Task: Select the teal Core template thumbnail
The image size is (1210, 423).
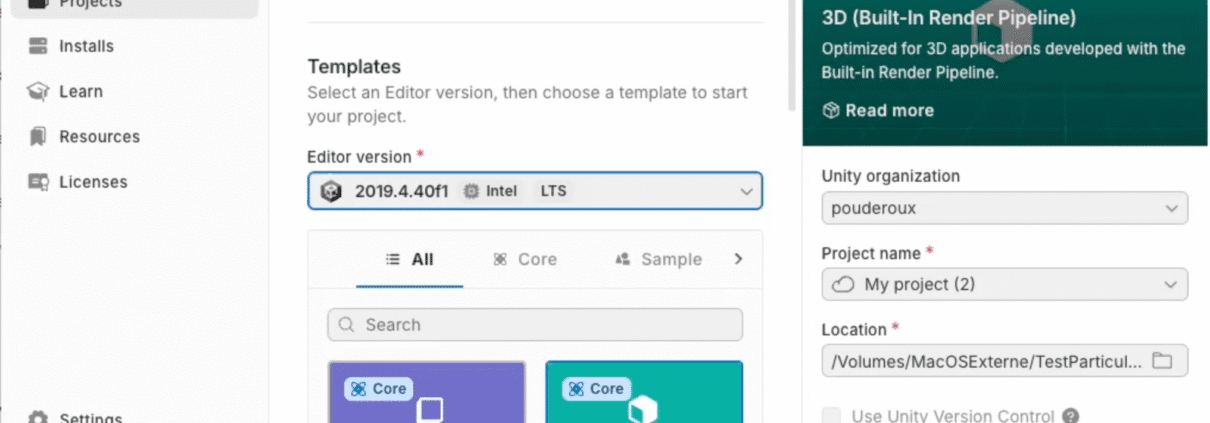Action: [x=644, y=393]
